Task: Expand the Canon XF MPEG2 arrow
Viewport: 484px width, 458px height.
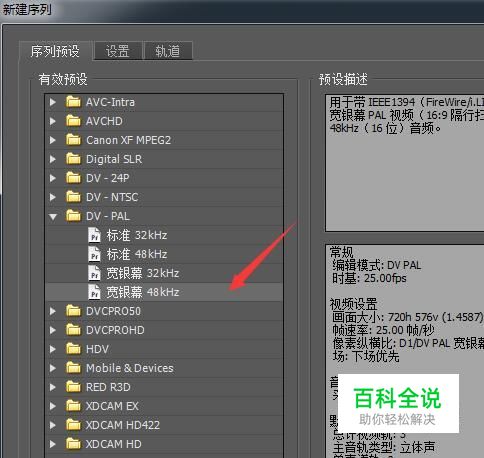Action: click(53, 140)
